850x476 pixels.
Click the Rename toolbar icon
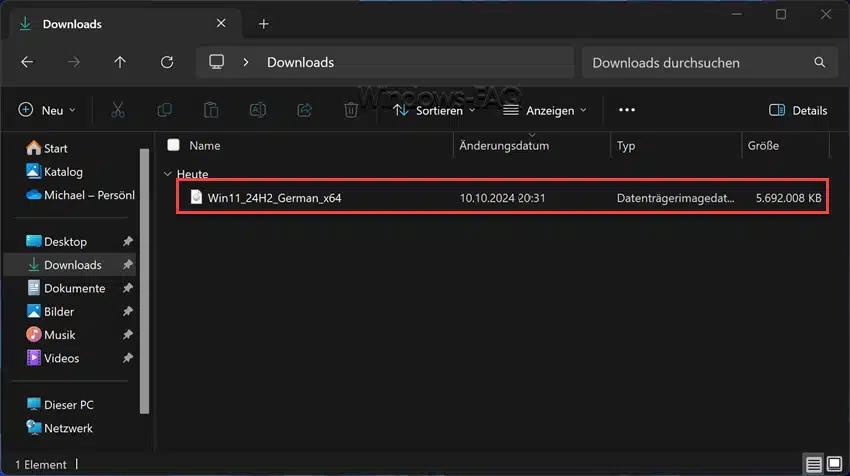click(257, 110)
